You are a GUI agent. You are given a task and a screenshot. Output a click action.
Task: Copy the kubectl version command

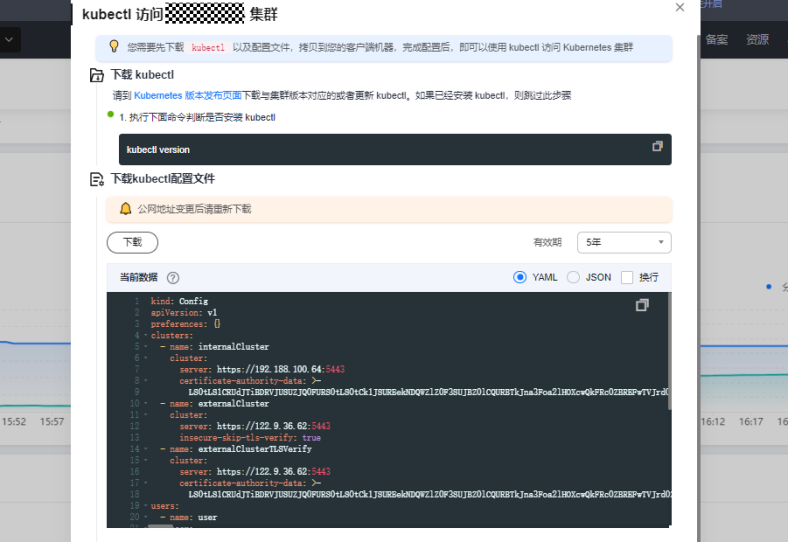[x=657, y=146]
